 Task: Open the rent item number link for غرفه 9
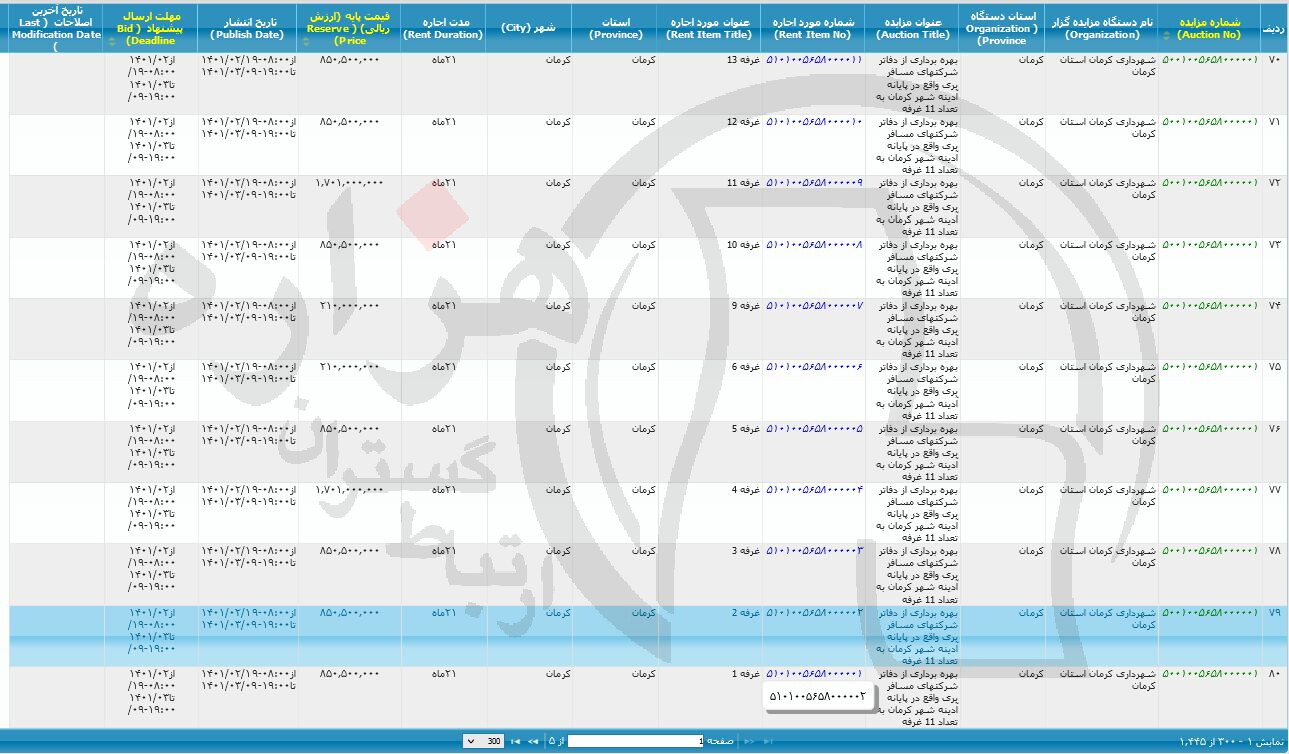pyautogui.click(x=813, y=305)
